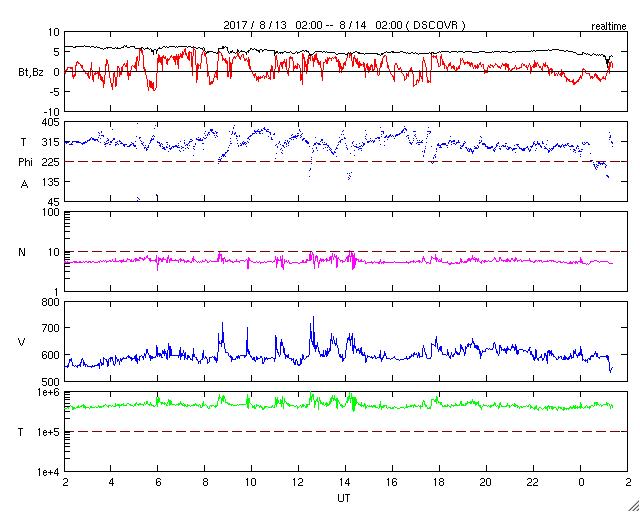Click the window resize grip in the corner

pos(633,506)
